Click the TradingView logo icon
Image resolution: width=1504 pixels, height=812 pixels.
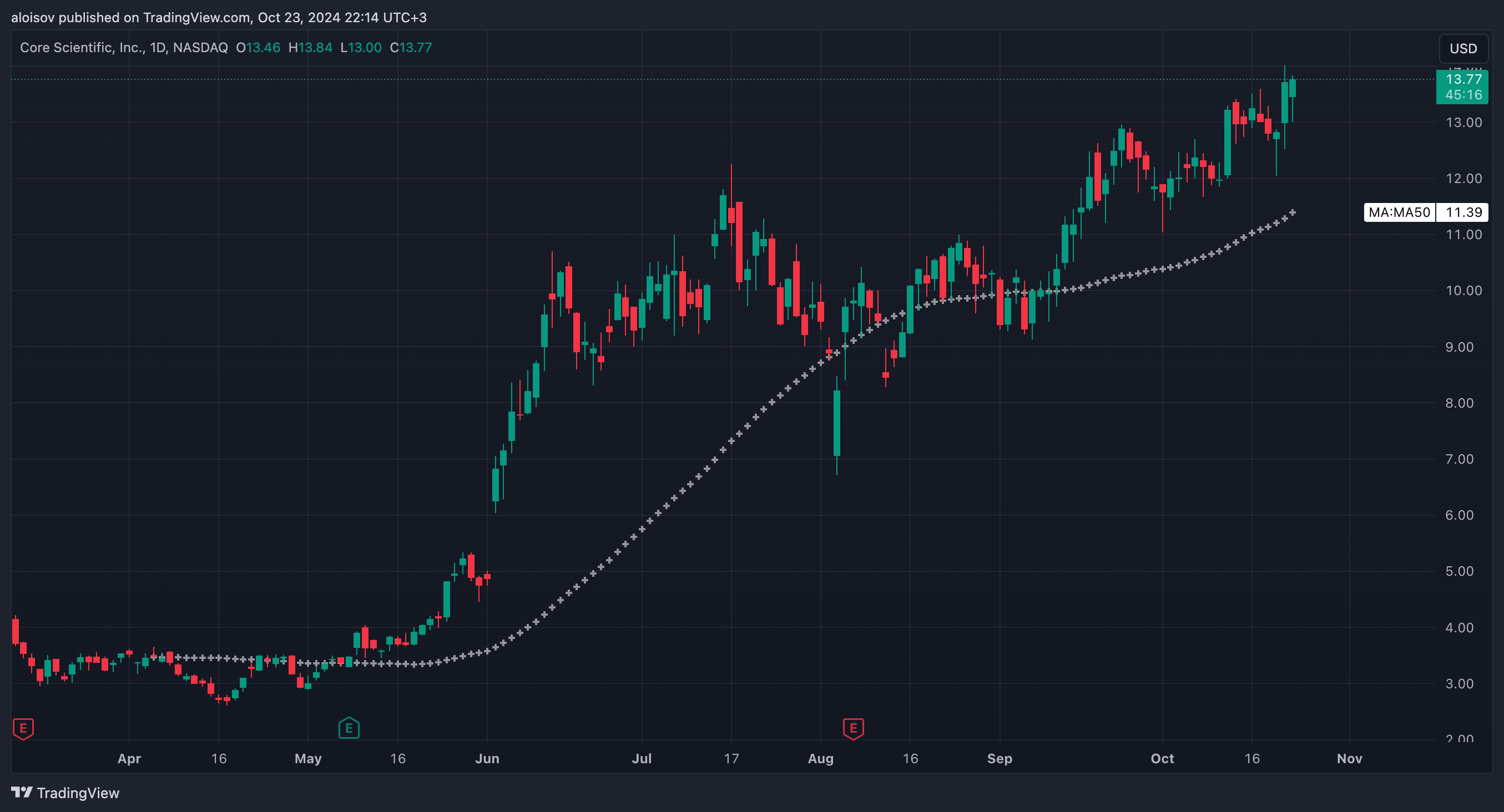(22, 792)
